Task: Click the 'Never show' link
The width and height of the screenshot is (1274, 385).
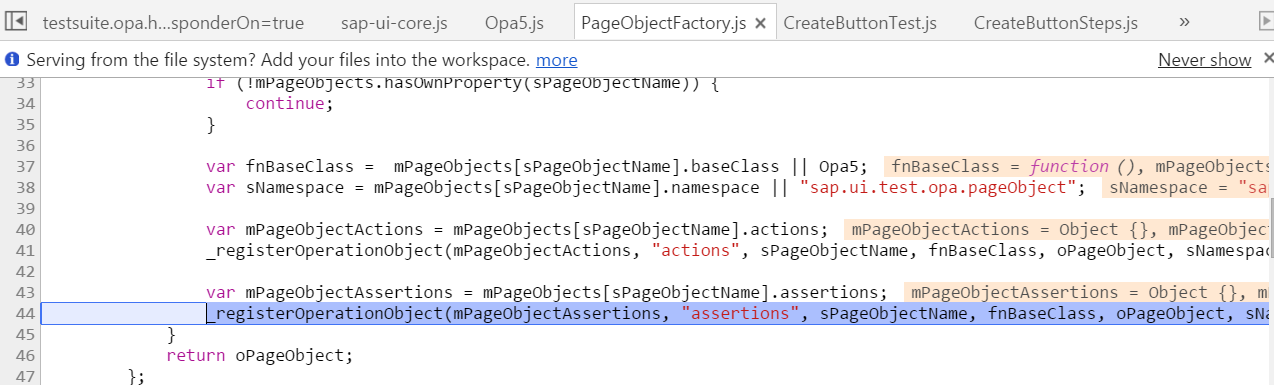Action: 1204,60
